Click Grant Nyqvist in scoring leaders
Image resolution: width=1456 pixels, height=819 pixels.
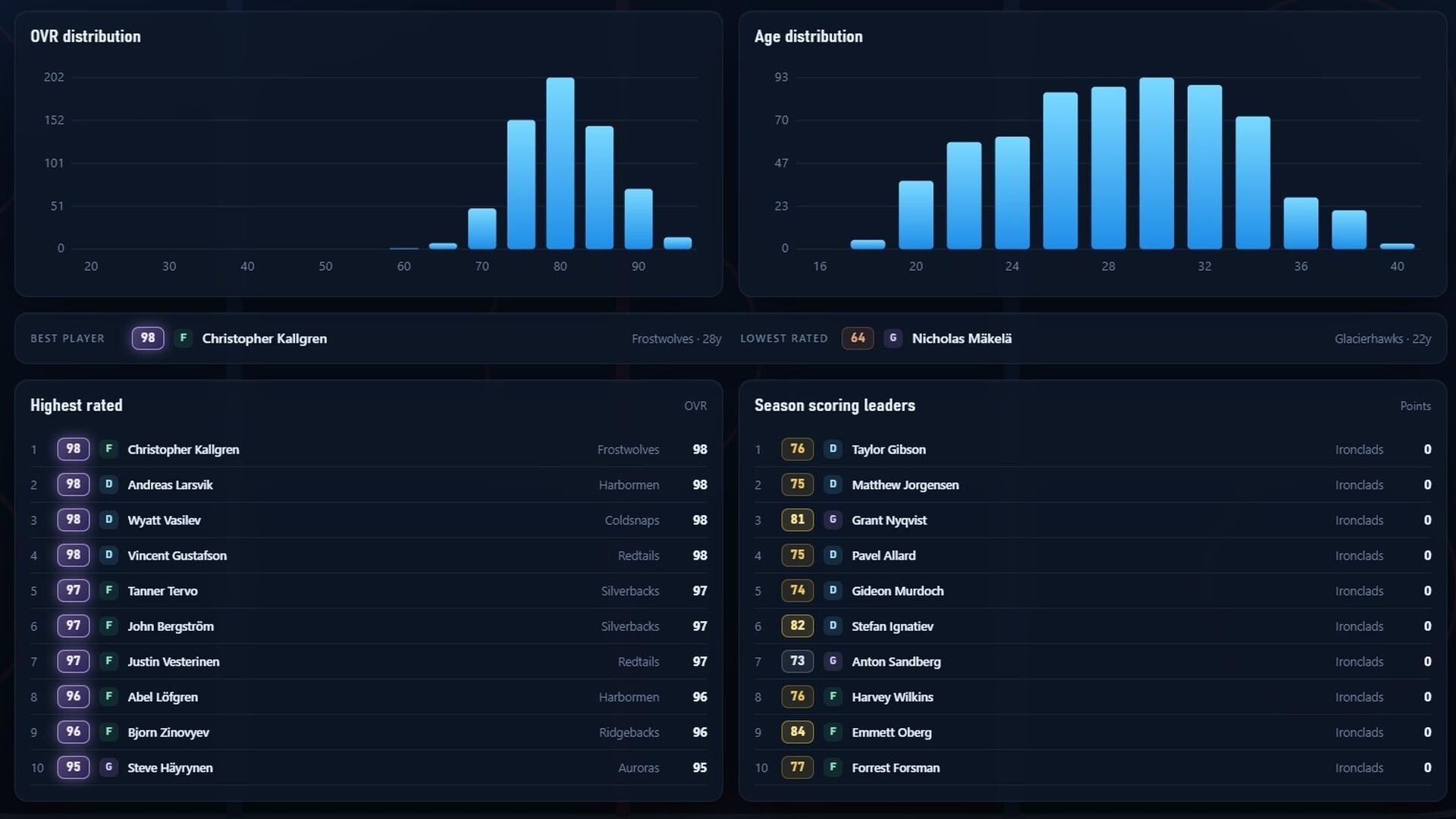(1093, 520)
